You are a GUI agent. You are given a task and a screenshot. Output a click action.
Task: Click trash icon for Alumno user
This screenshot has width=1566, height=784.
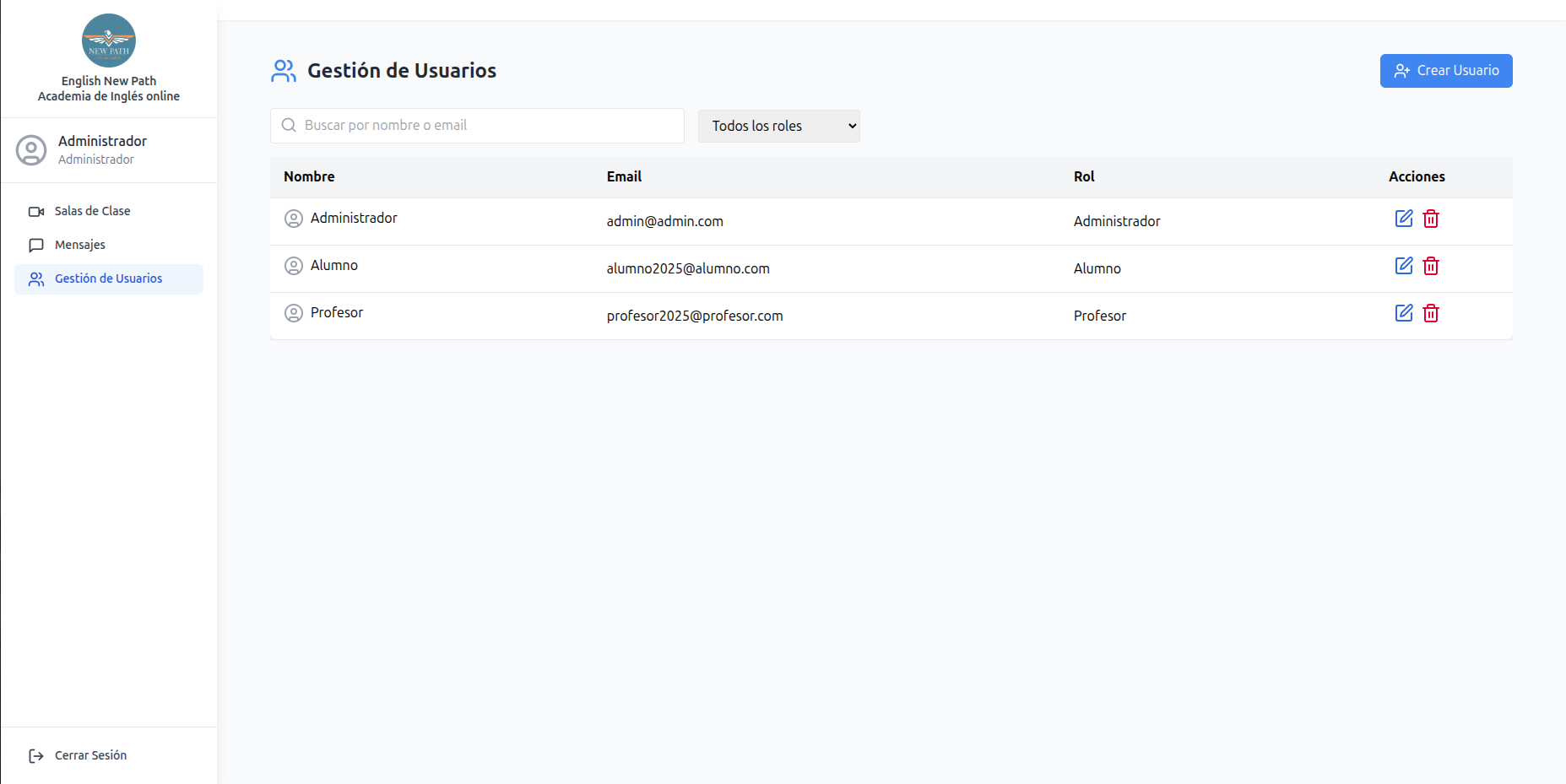coord(1430,266)
